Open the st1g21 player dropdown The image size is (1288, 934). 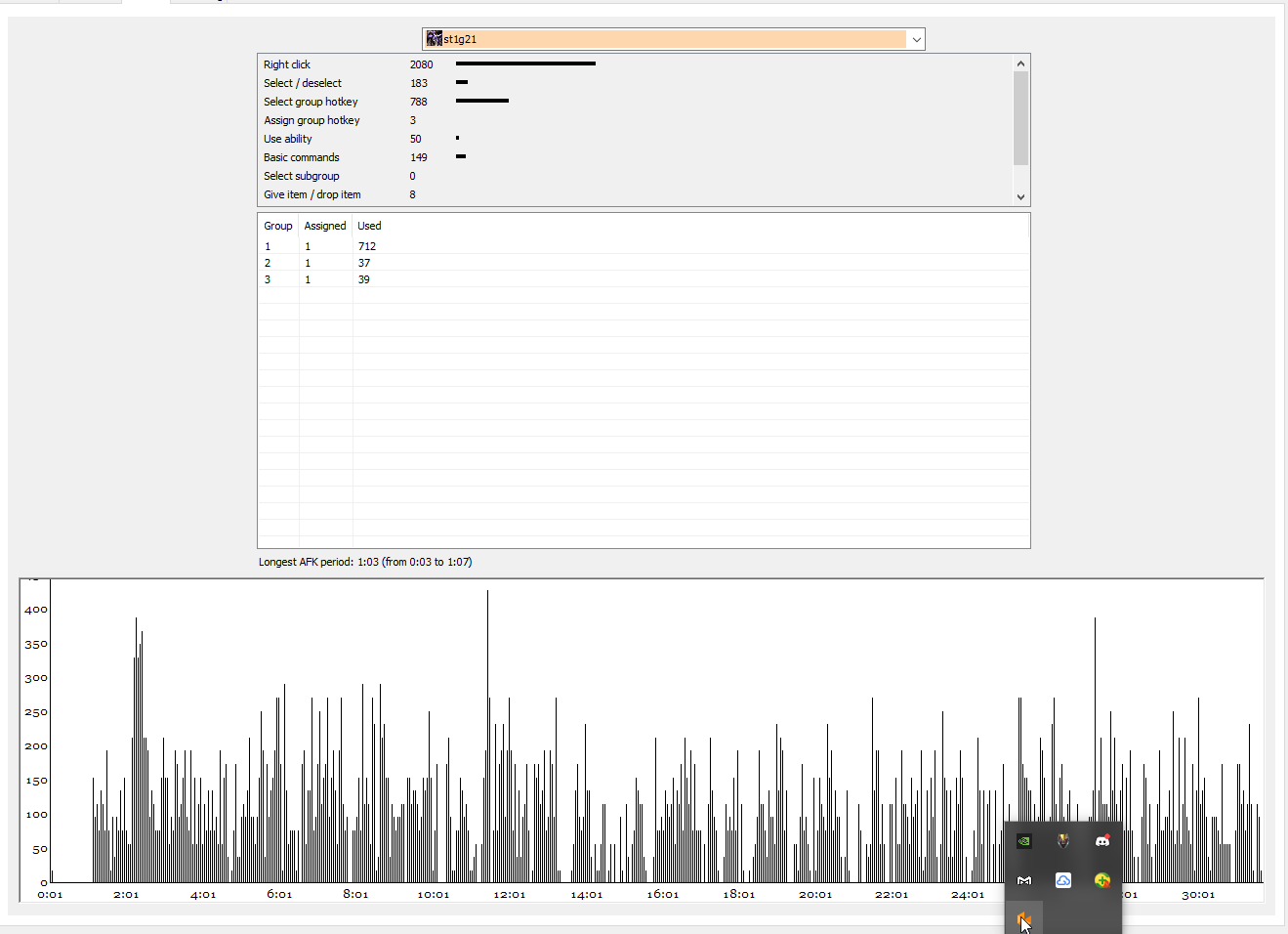[674, 39]
